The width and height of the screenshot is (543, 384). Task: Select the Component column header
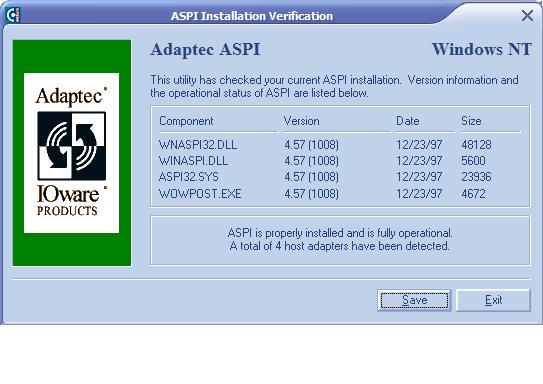(x=186, y=121)
